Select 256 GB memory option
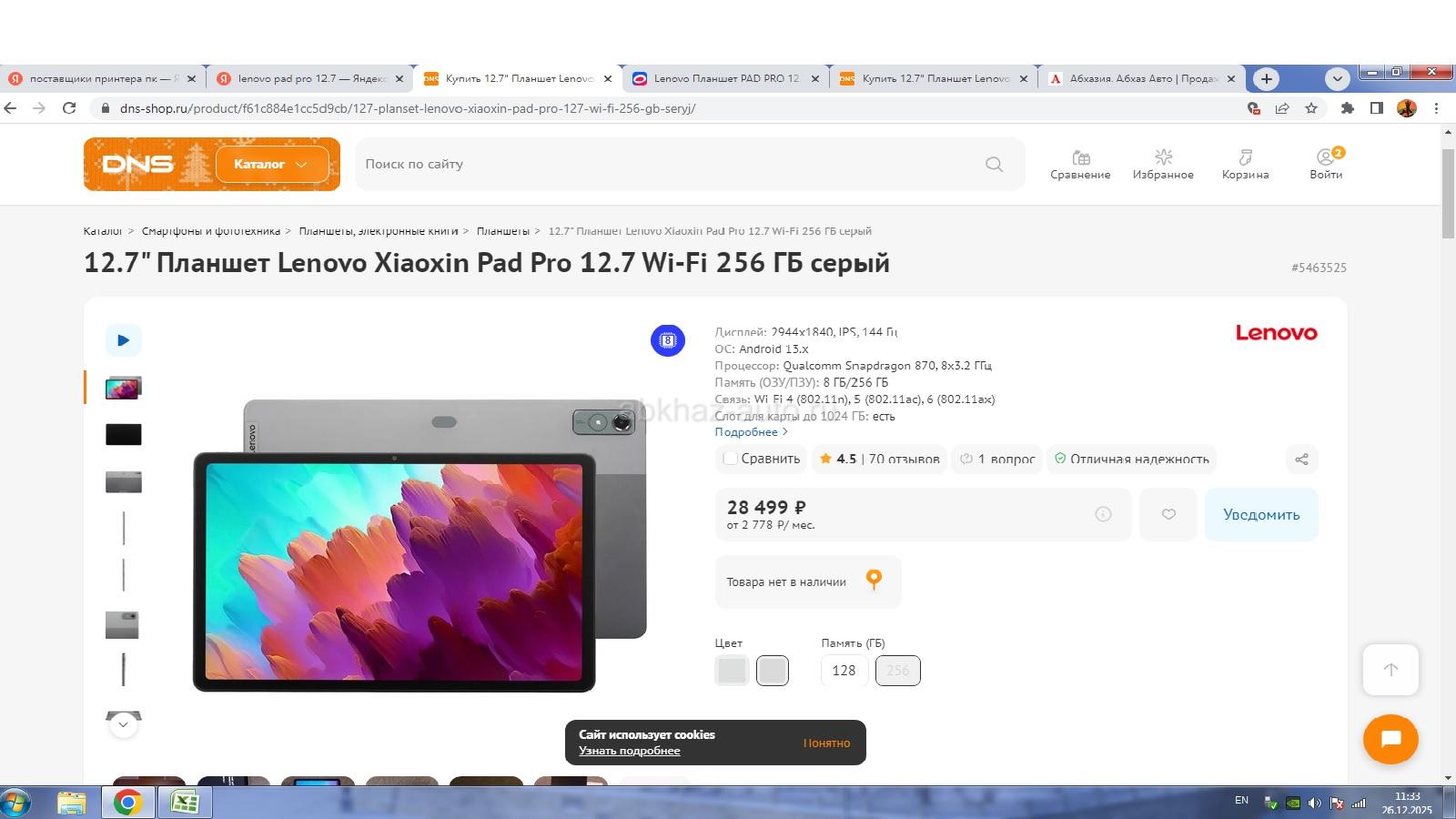Screen dimensions: 1456x819 (897, 671)
